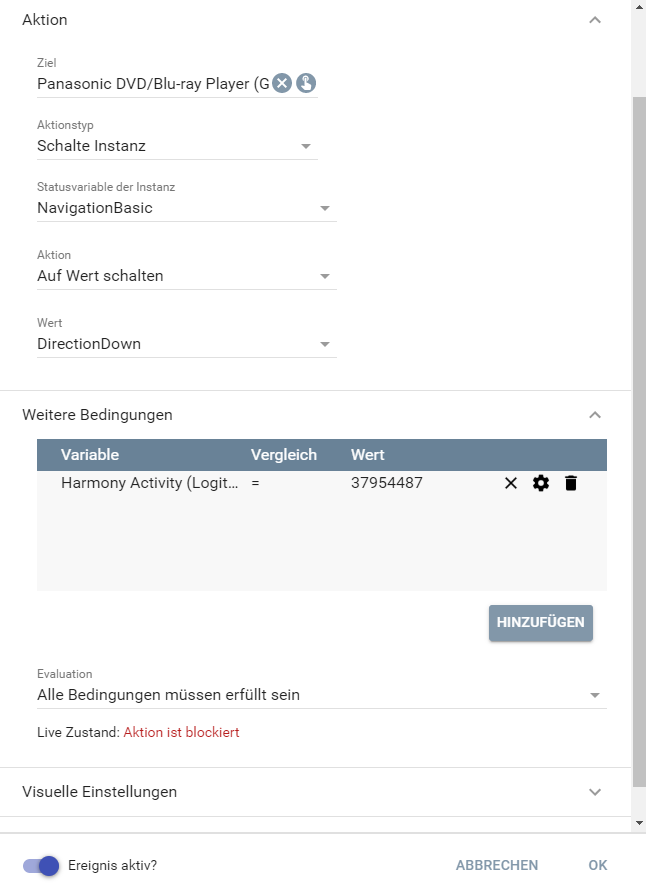Click the select-target hand icon

pos(306,83)
